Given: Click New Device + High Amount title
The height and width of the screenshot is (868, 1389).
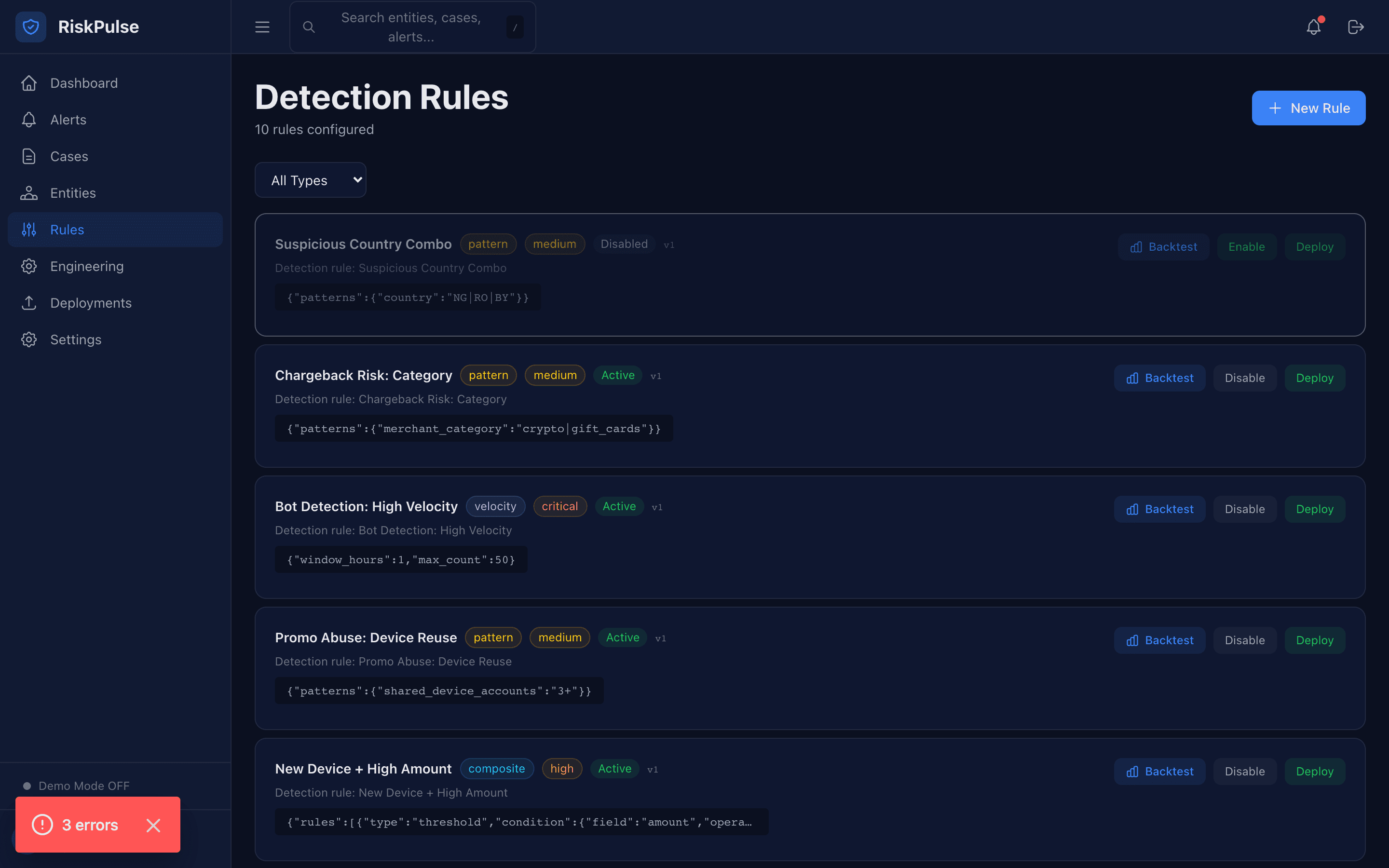Looking at the screenshot, I should (x=363, y=769).
